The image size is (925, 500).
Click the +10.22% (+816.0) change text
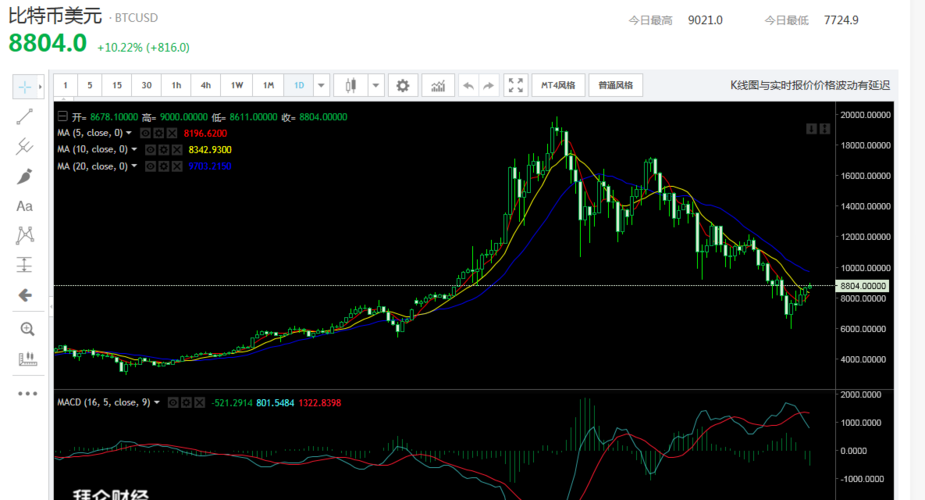pos(143,48)
